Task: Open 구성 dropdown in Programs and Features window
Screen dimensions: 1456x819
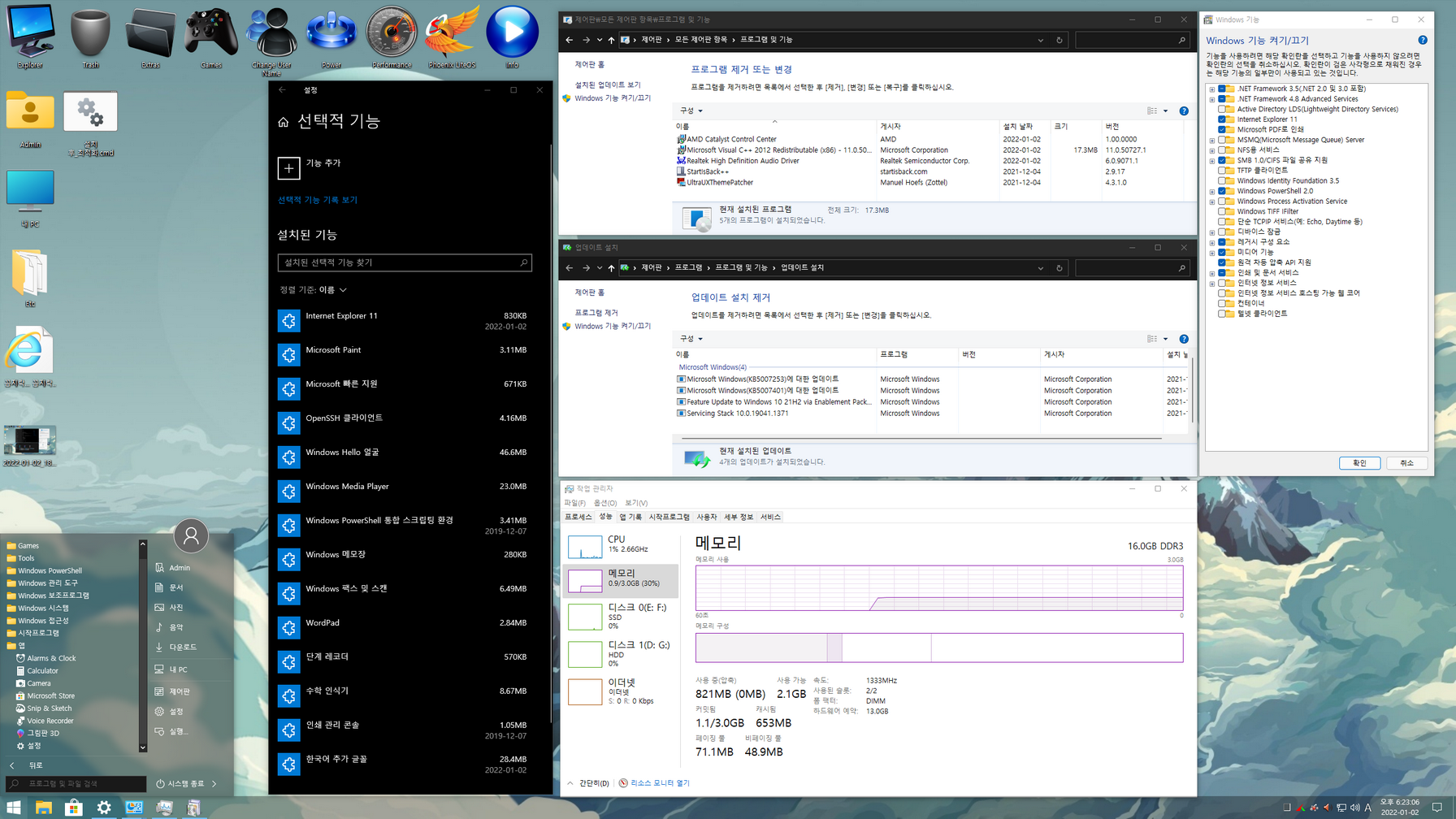Action: [691, 110]
